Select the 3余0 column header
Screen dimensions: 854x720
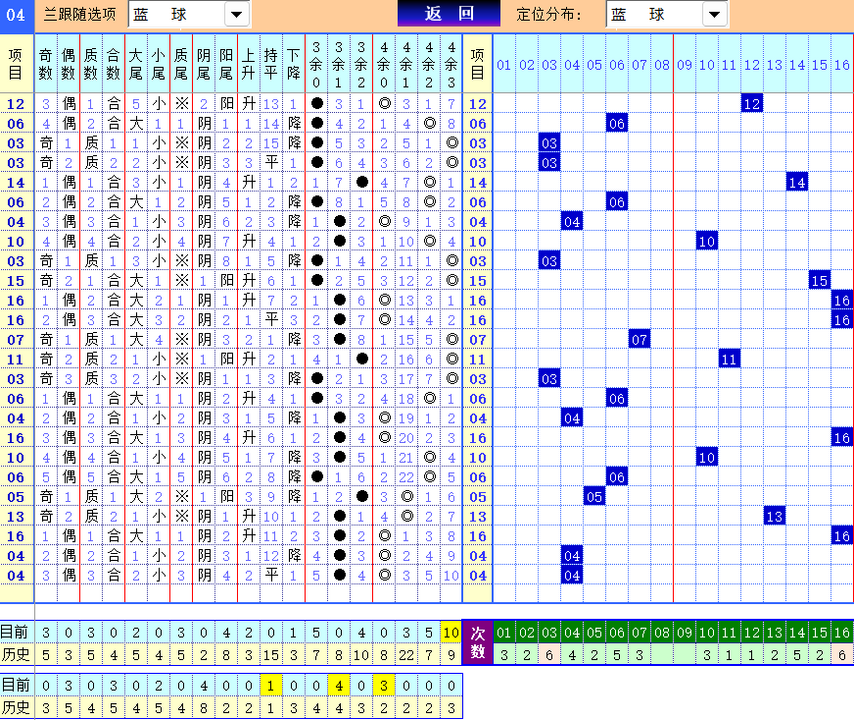(316, 64)
